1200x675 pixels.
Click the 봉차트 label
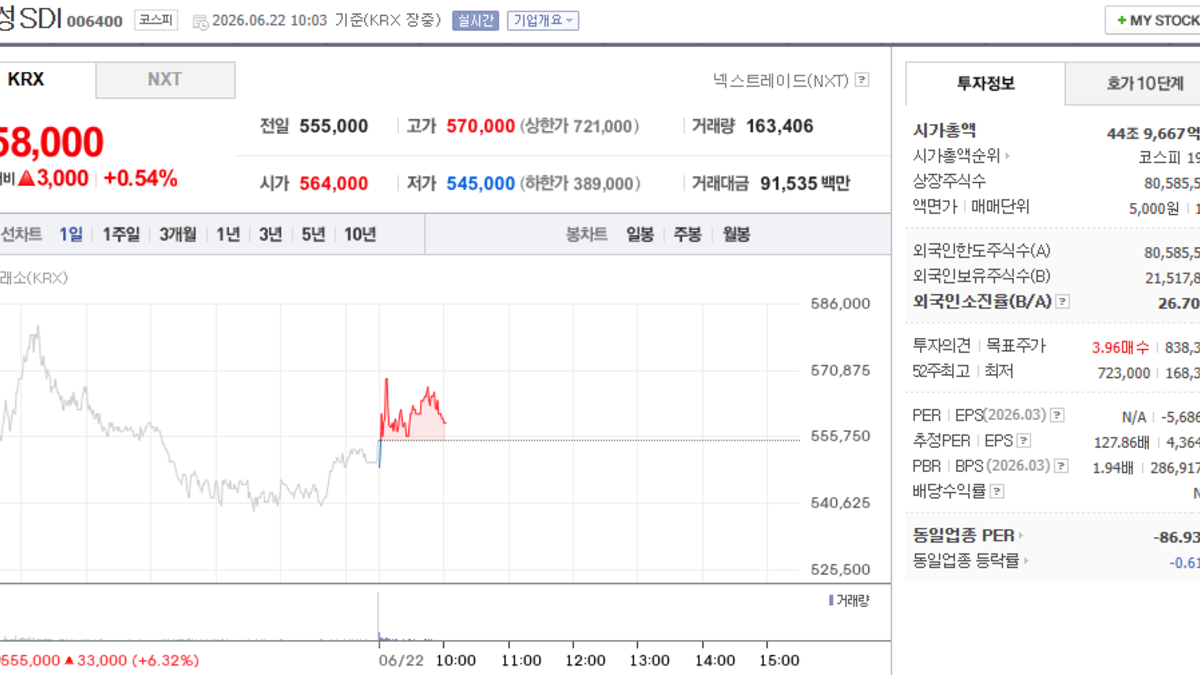pyautogui.click(x=587, y=235)
